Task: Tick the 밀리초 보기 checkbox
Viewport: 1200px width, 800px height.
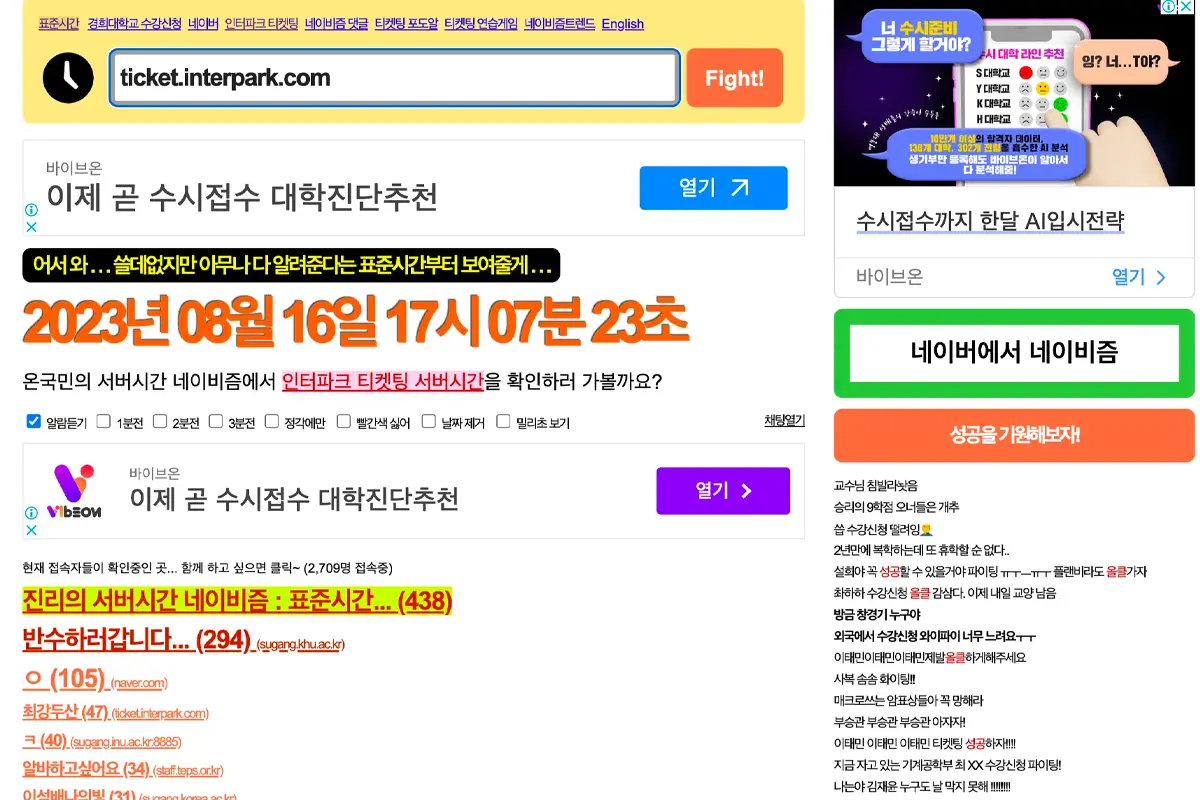Action: 503,422
